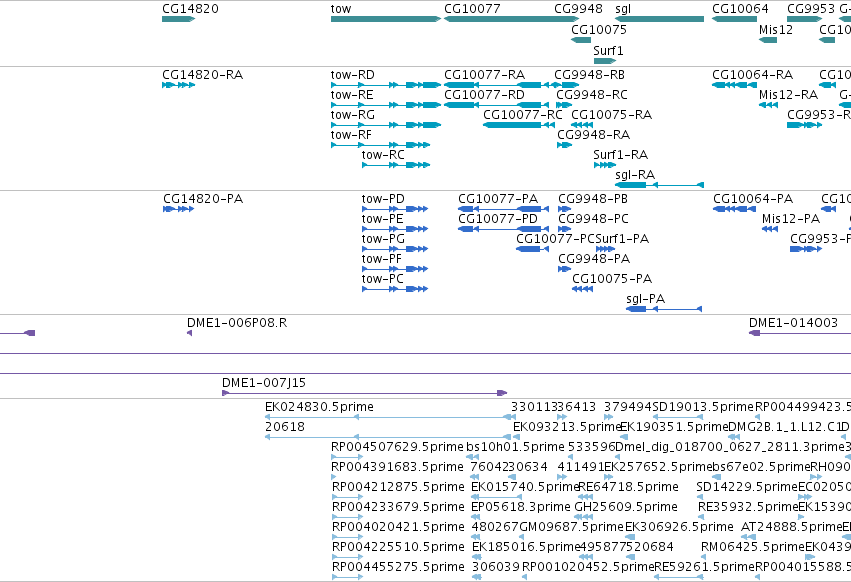Open the RP004507629.5prime EST

point(347,457)
